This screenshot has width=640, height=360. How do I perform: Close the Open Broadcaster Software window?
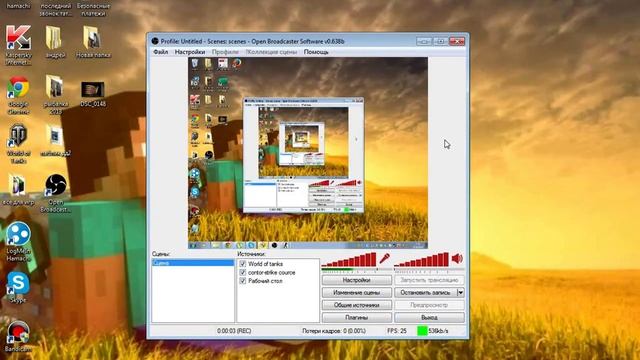point(457,41)
